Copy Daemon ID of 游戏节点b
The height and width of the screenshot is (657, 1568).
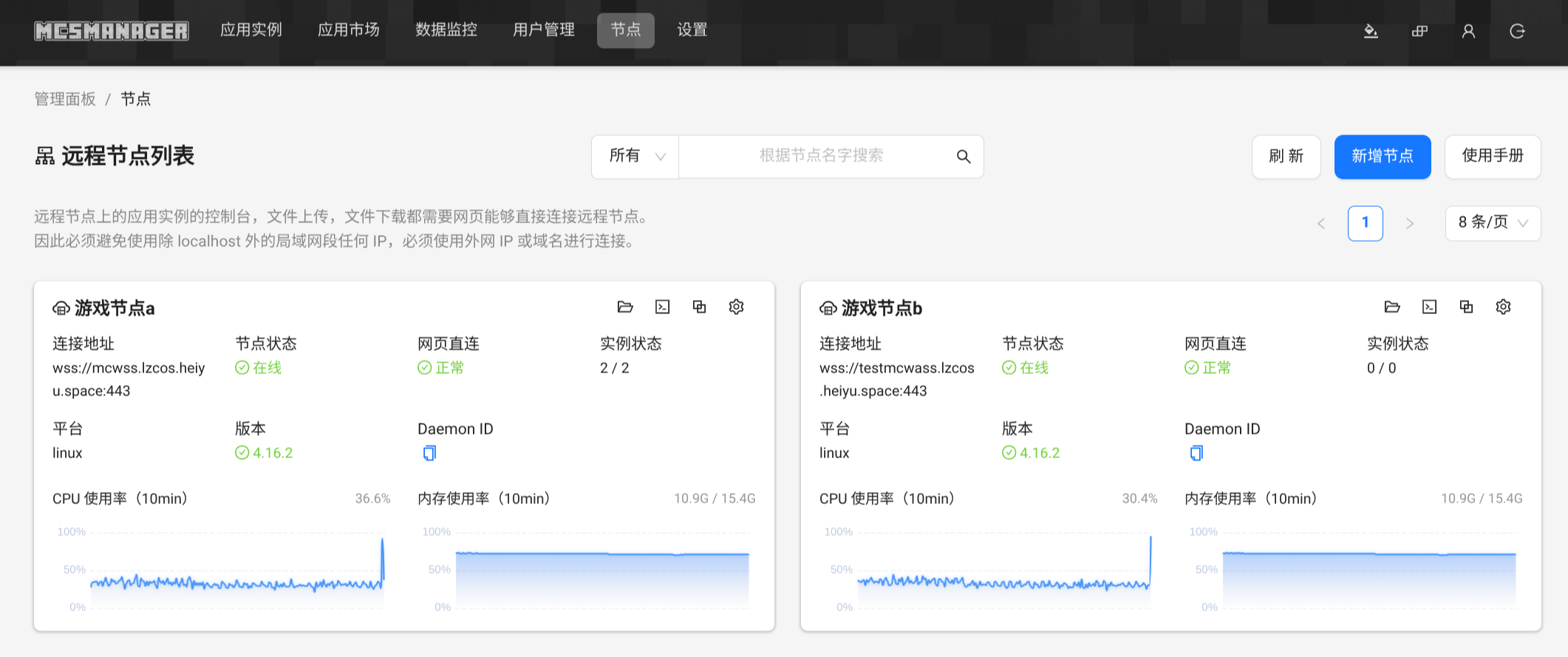tap(1196, 453)
